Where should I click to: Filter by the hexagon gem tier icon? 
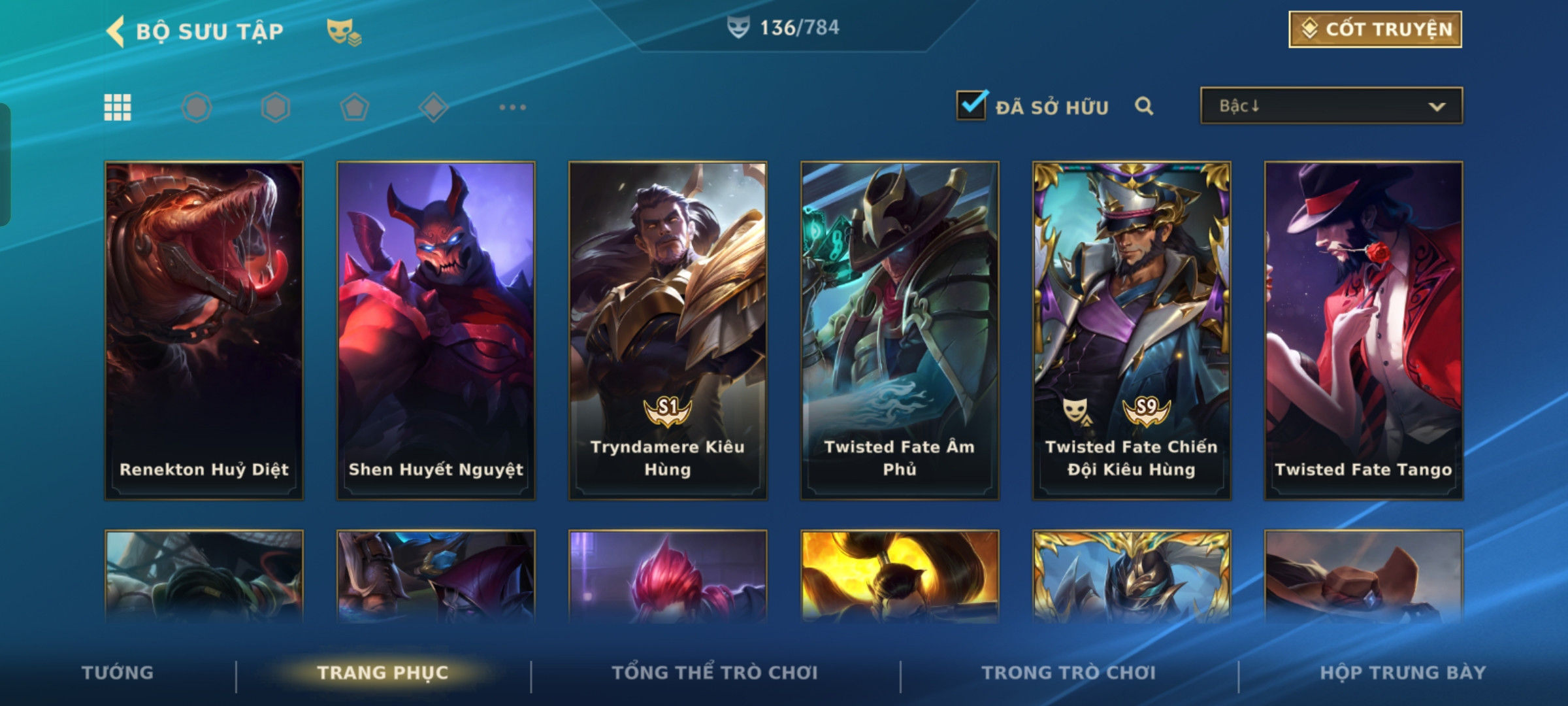(276, 107)
